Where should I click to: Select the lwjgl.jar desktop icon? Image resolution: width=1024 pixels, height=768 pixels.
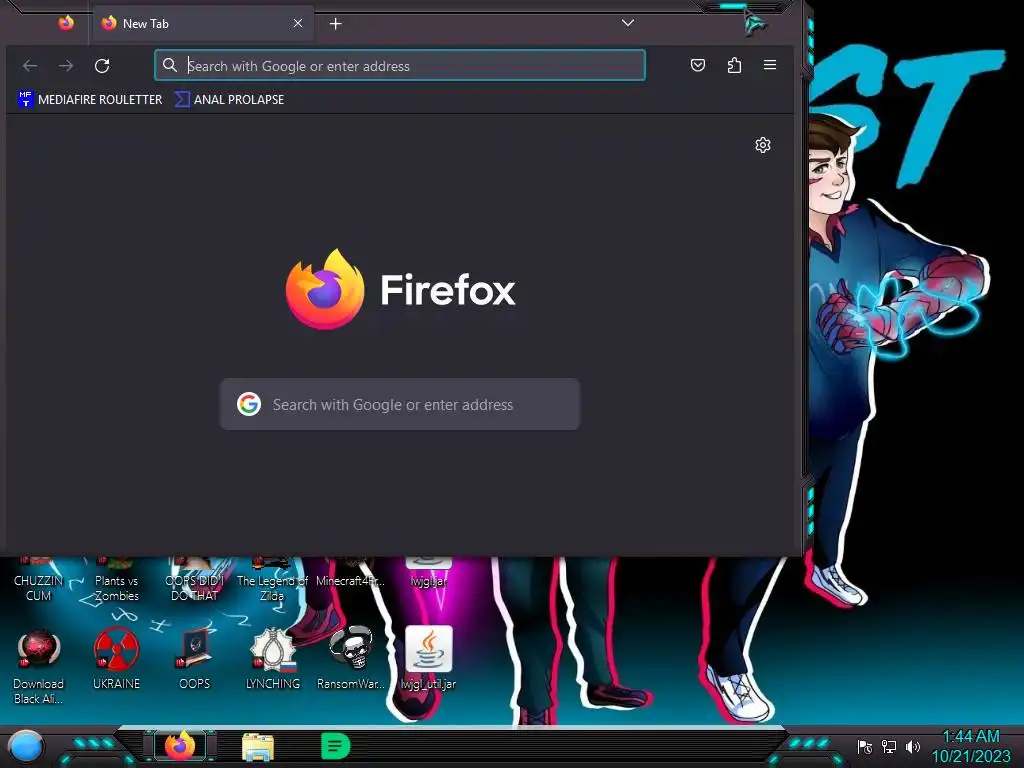(x=428, y=573)
